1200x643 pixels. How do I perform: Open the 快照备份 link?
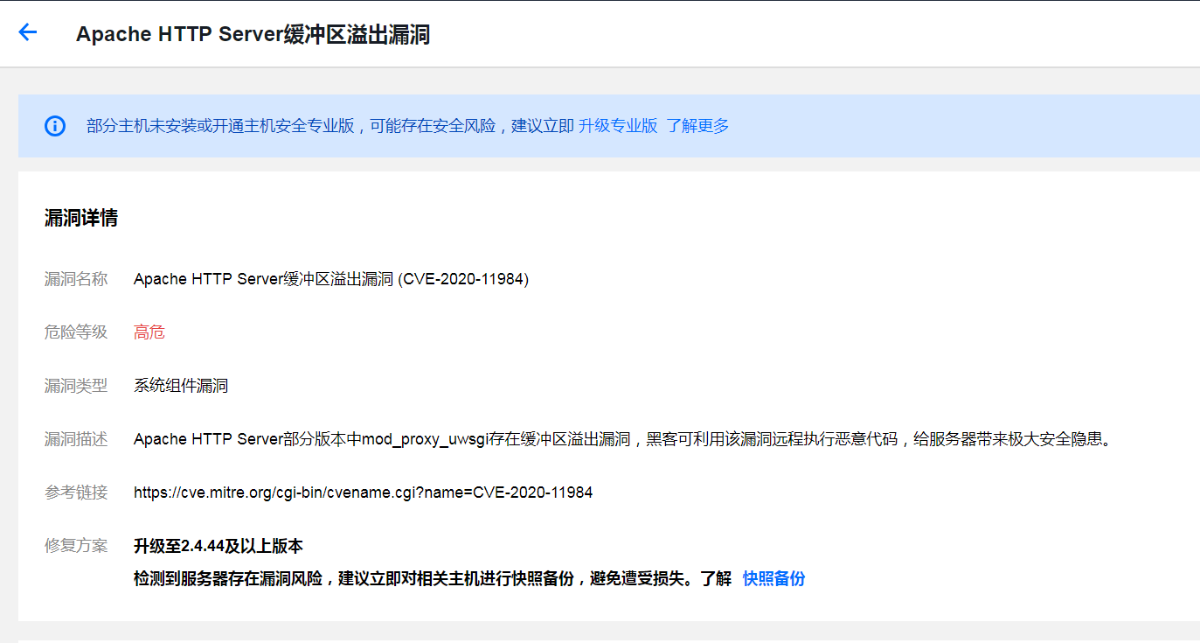(x=774, y=578)
